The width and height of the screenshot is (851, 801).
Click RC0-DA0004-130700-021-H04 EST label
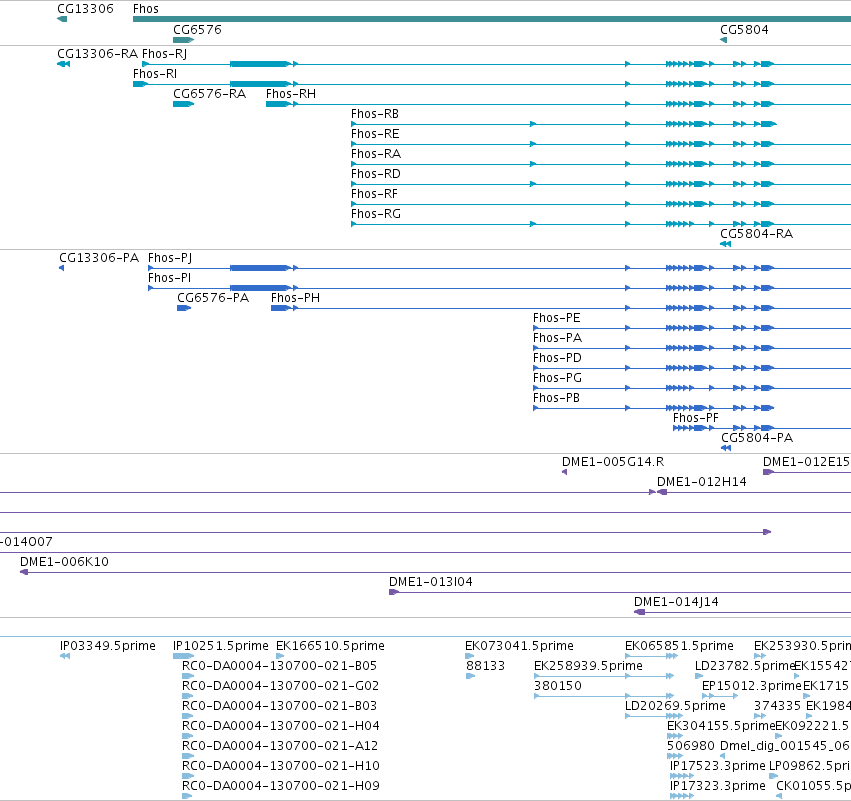click(281, 726)
